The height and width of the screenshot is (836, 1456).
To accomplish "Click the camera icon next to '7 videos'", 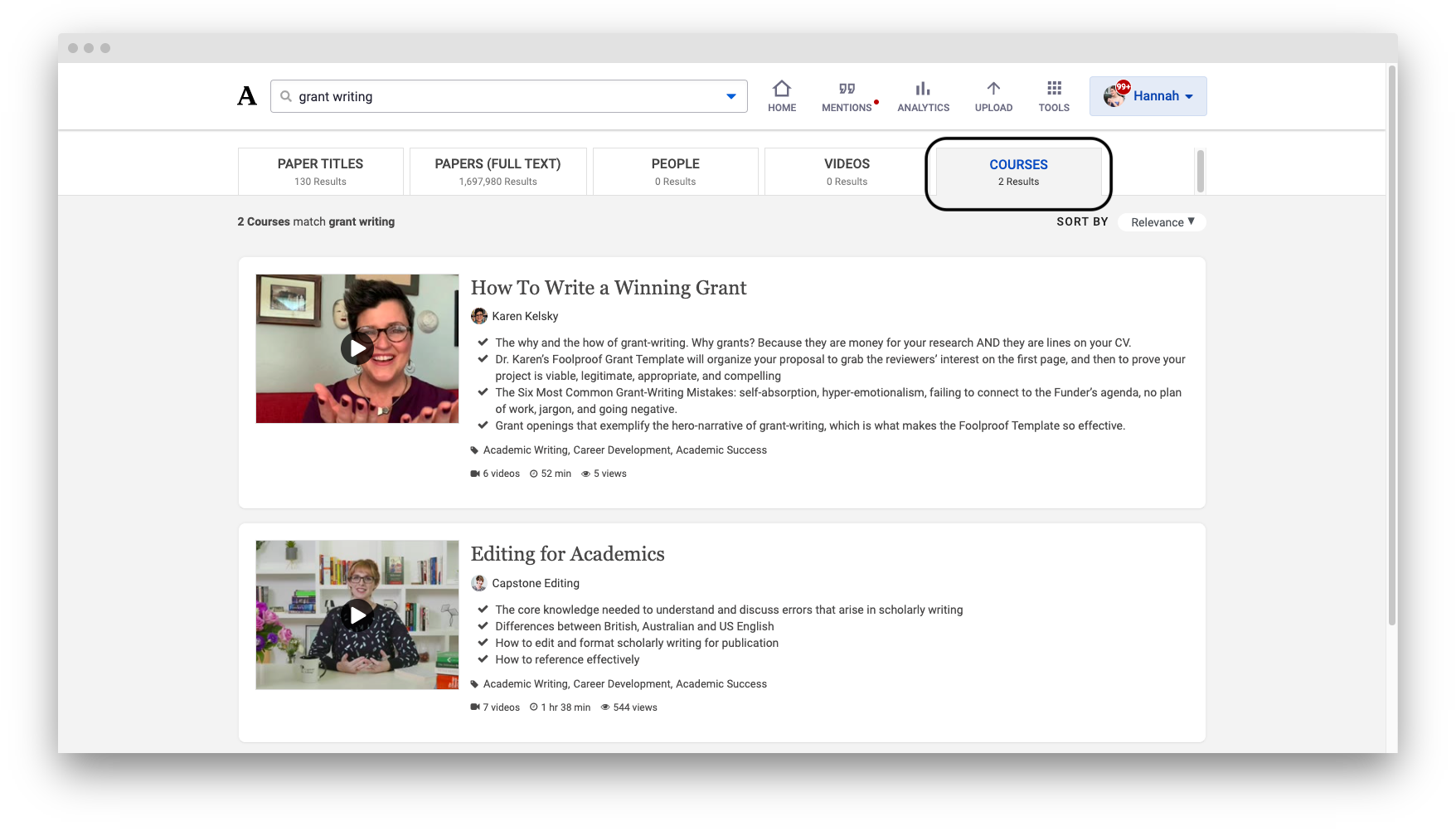I will tap(475, 707).
